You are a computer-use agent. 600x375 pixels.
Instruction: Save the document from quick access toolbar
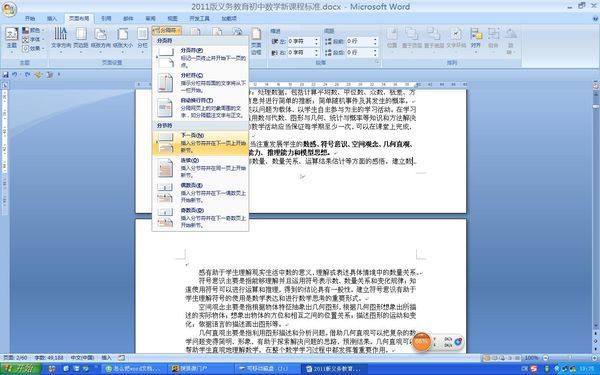5,75
